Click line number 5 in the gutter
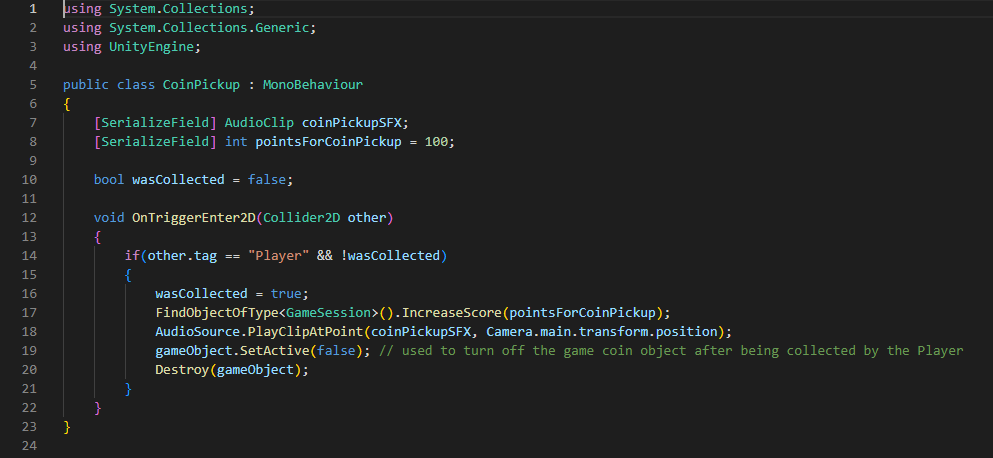This screenshot has height=458, width=993. [33, 85]
